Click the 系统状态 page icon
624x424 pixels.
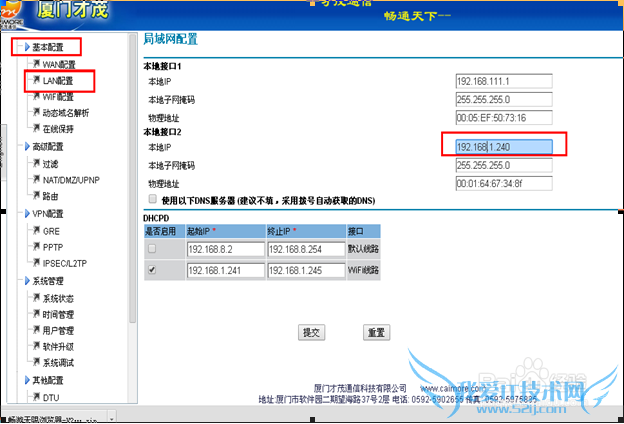click(x=36, y=297)
